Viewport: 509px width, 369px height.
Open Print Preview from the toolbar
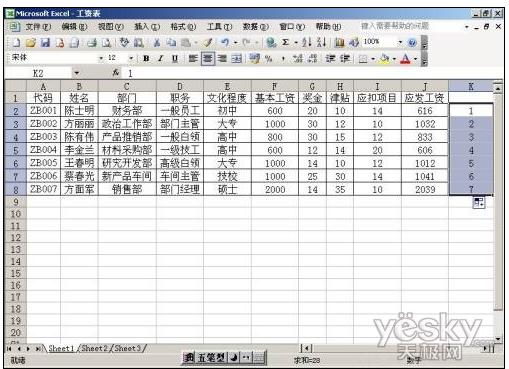coord(106,43)
